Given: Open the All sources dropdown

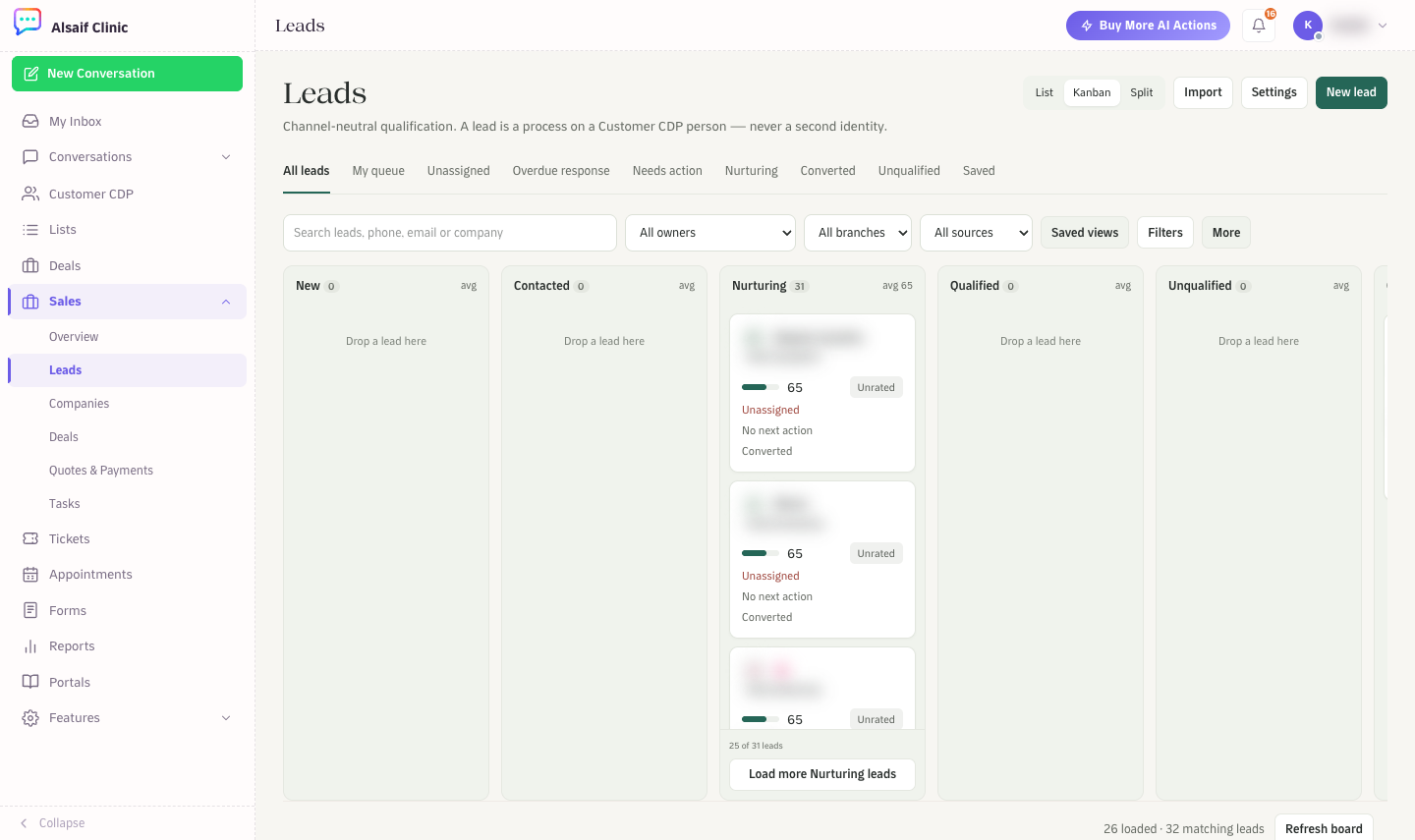Looking at the screenshot, I should (x=976, y=233).
